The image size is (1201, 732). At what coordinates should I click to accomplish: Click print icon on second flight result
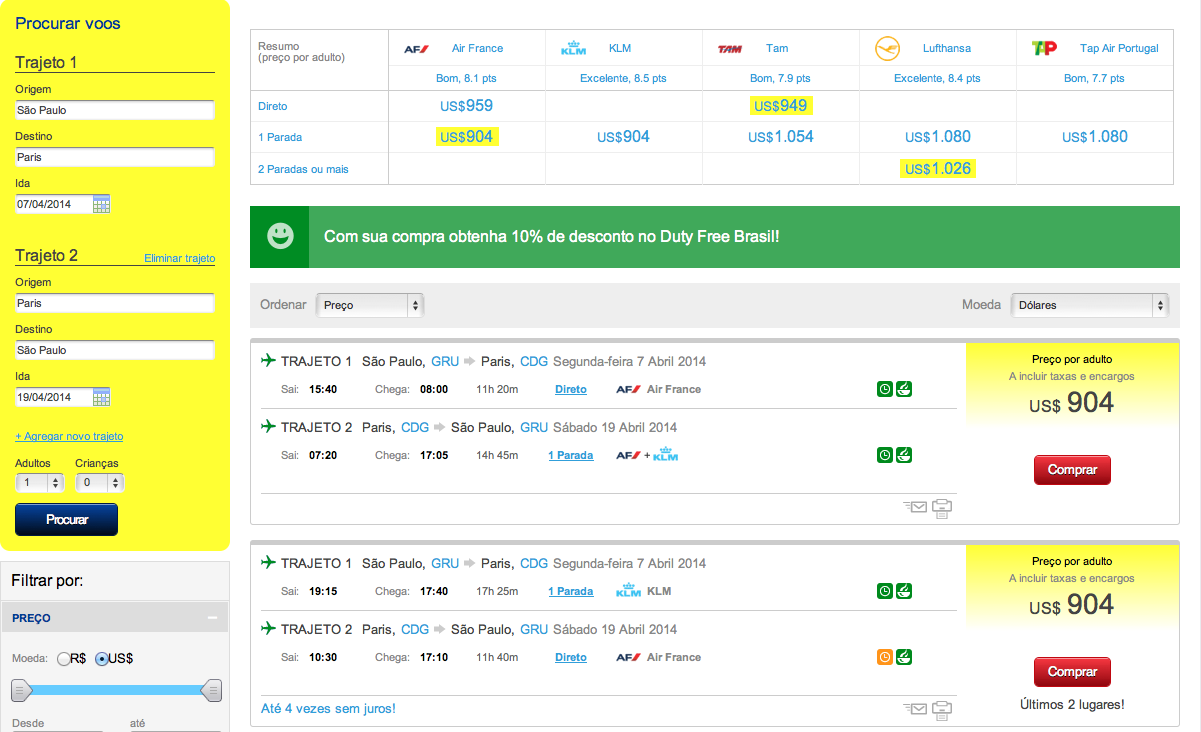tap(941, 710)
